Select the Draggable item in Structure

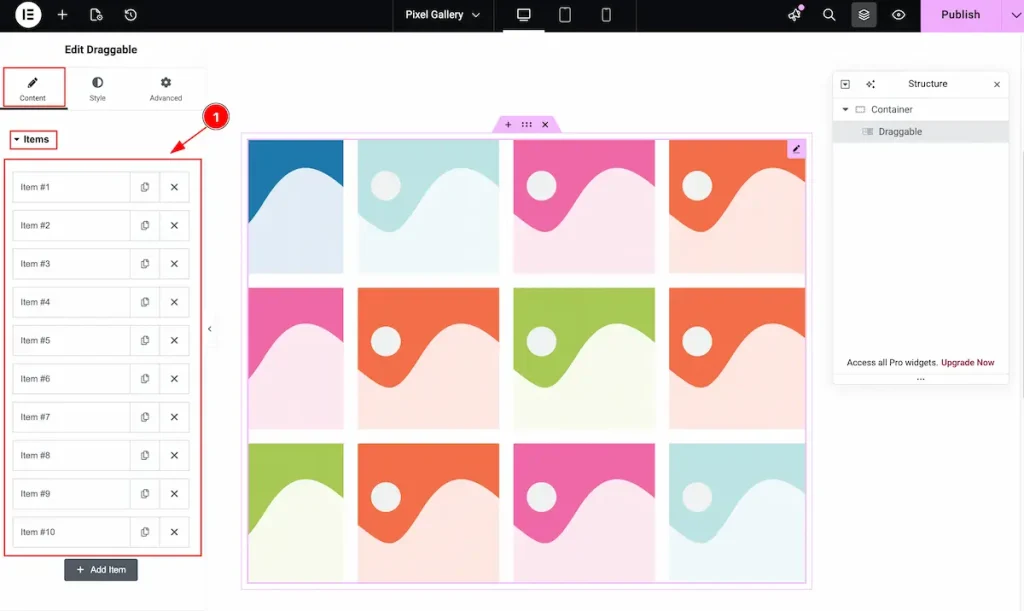coord(900,132)
